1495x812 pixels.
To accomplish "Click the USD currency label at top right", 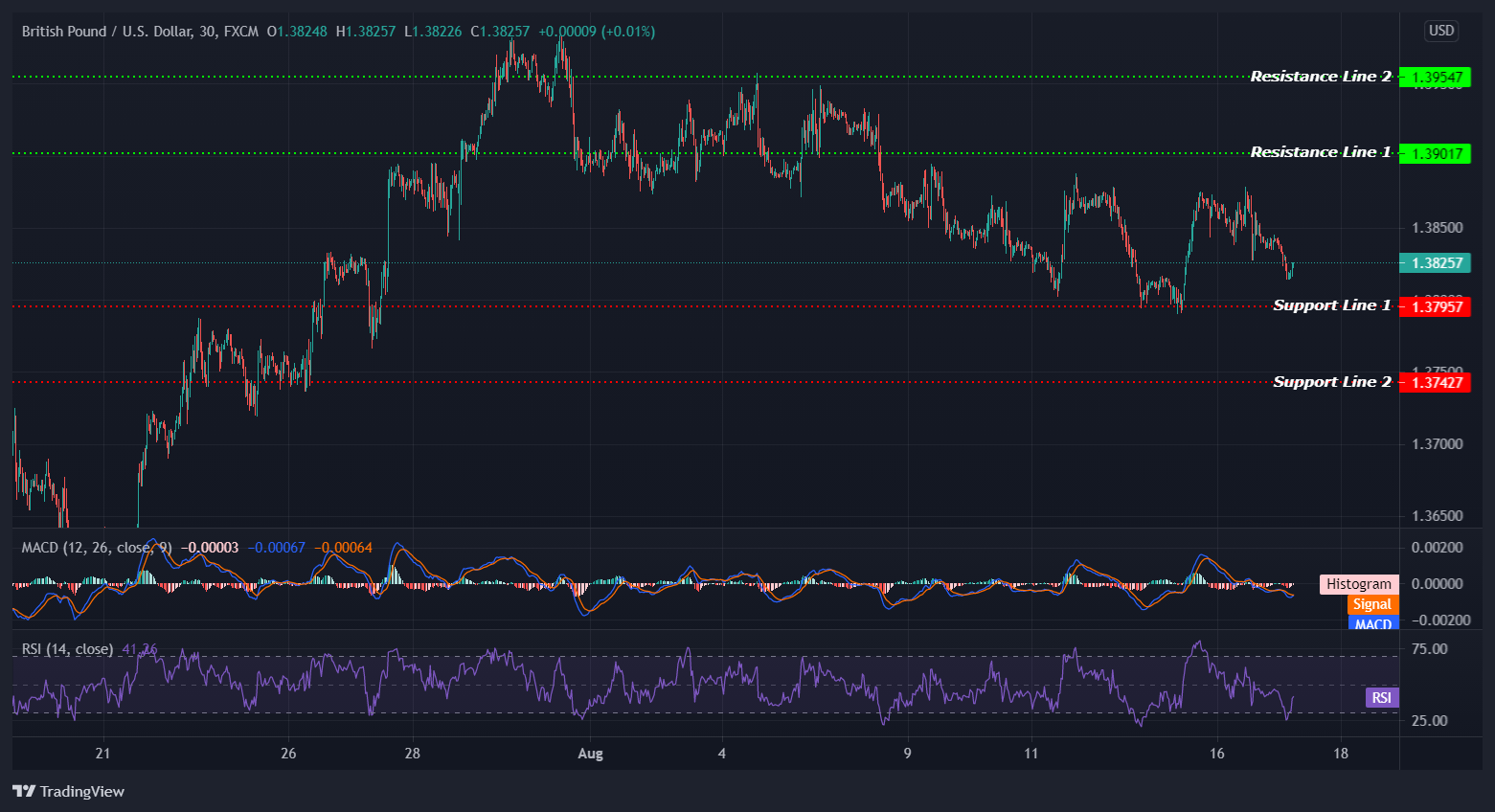I will tap(1440, 31).
